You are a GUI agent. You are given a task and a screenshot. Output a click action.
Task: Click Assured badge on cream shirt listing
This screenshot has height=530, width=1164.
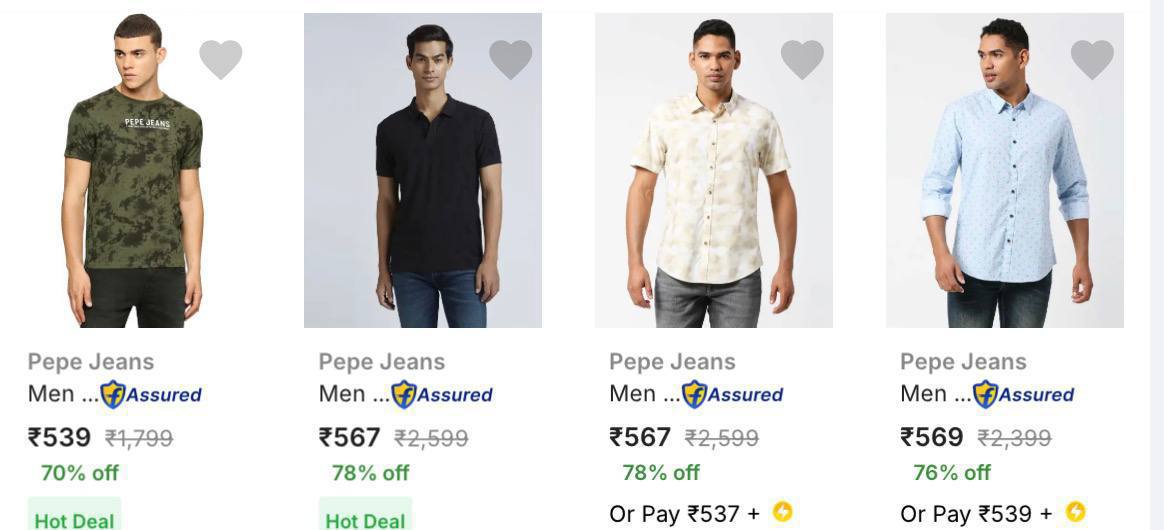pos(732,394)
